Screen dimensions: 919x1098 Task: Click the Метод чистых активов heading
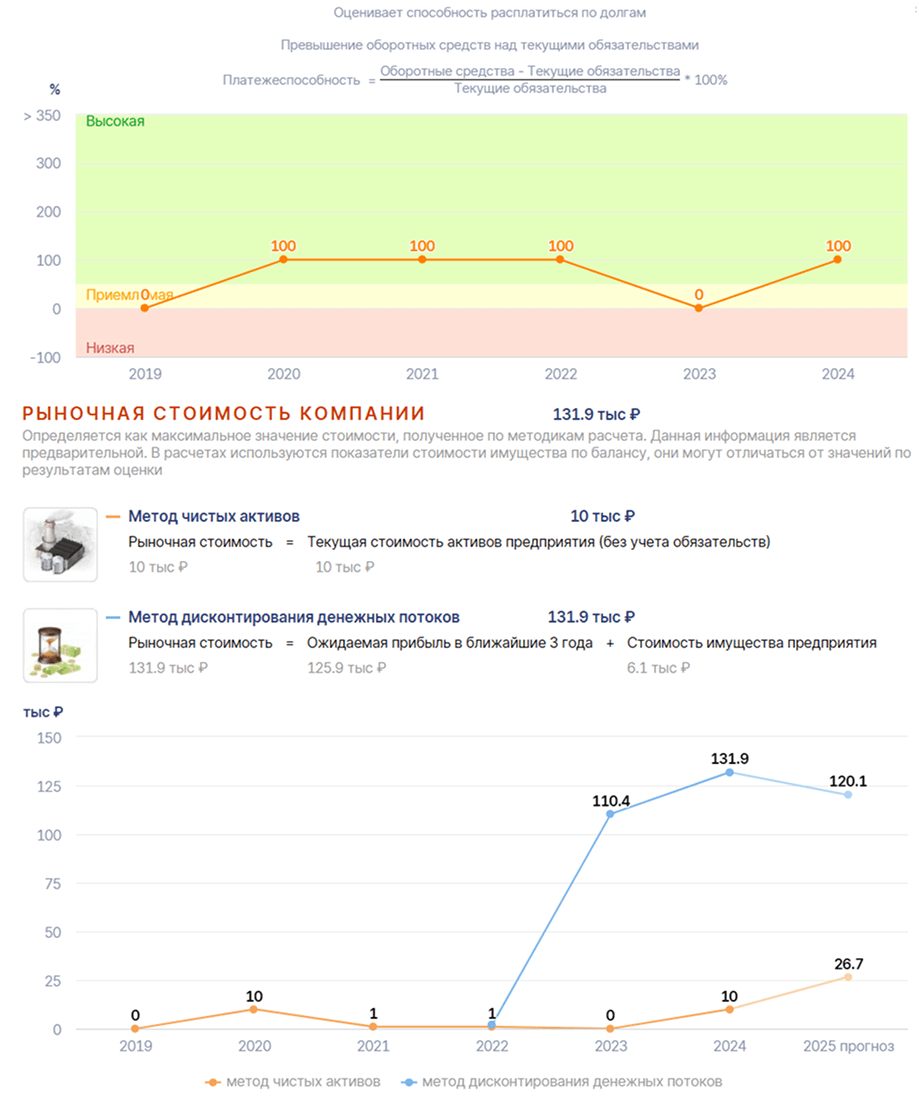tap(214, 517)
